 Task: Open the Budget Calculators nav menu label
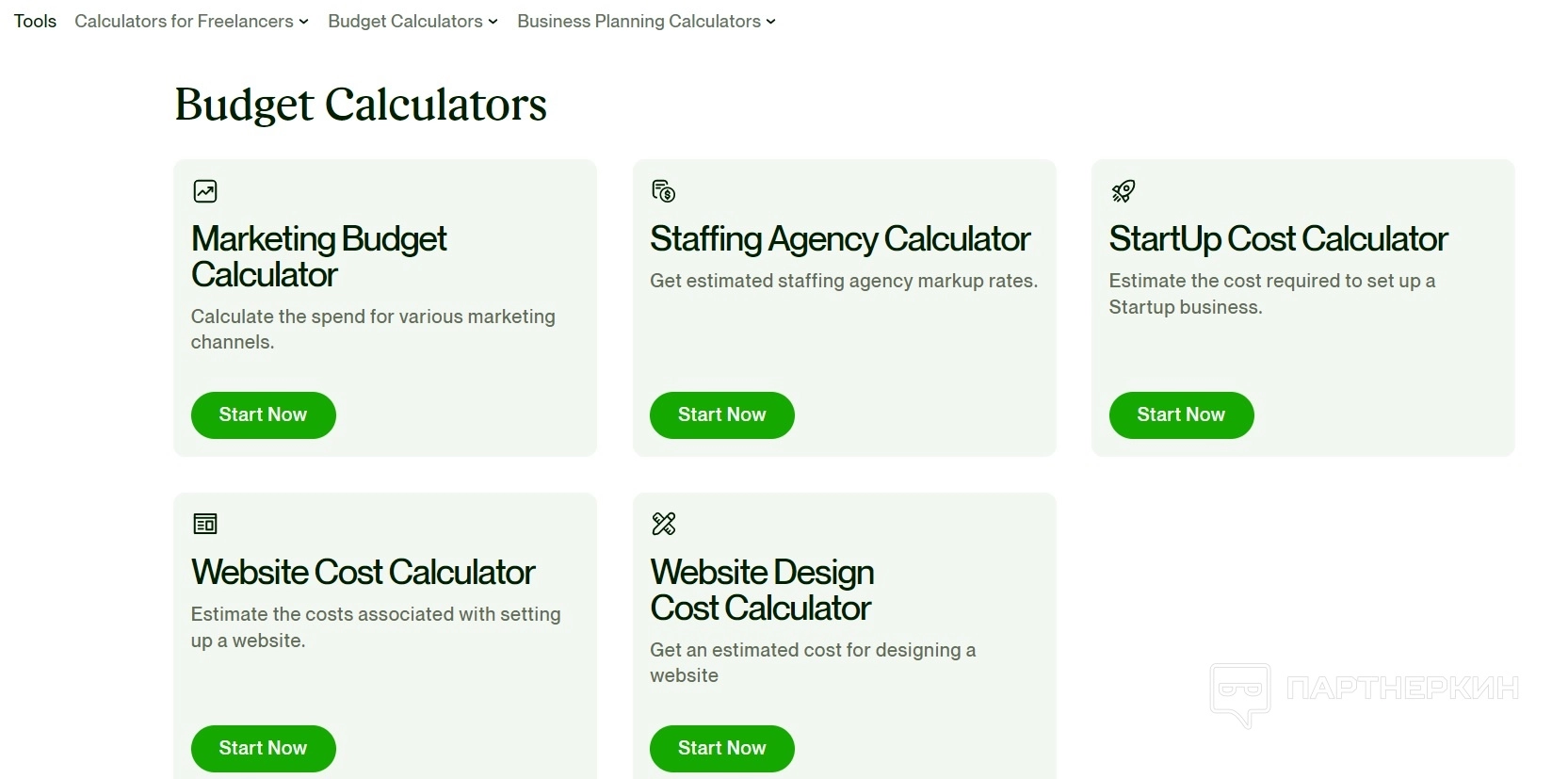coord(405,21)
